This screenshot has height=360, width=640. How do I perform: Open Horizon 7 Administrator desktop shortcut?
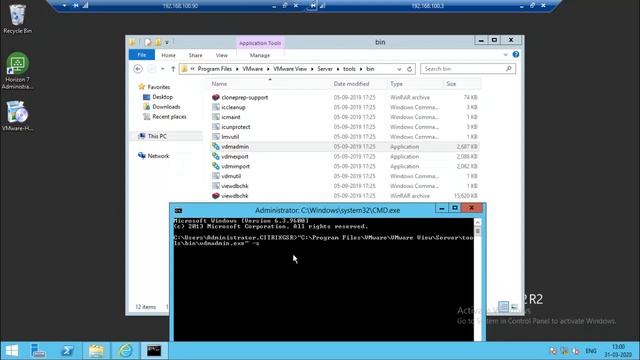[17, 70]
